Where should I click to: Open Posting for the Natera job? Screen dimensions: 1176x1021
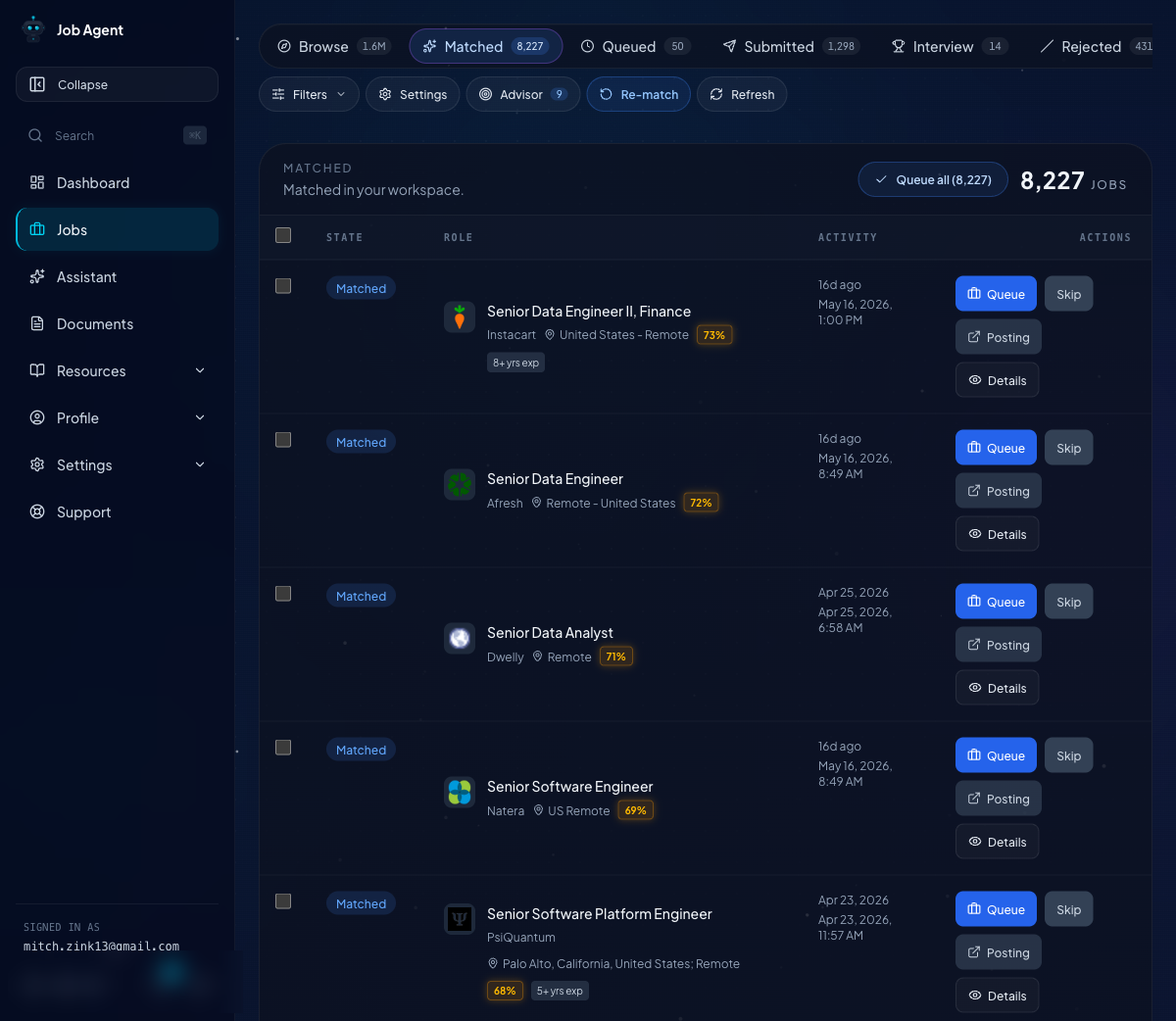point(999,799)
